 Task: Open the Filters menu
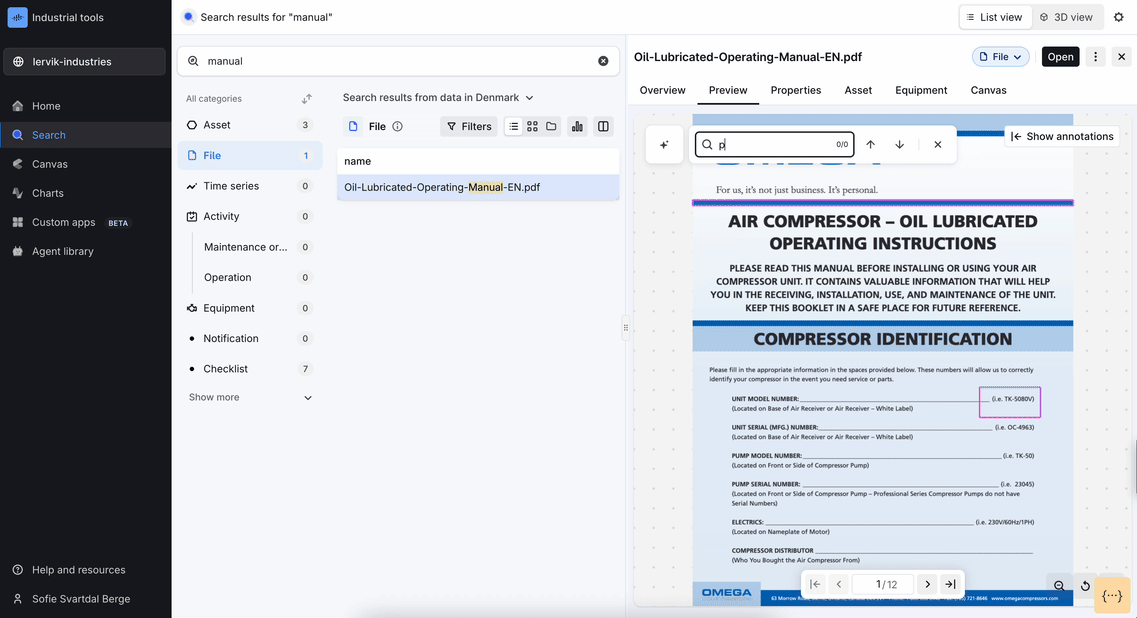pos(469,126)
